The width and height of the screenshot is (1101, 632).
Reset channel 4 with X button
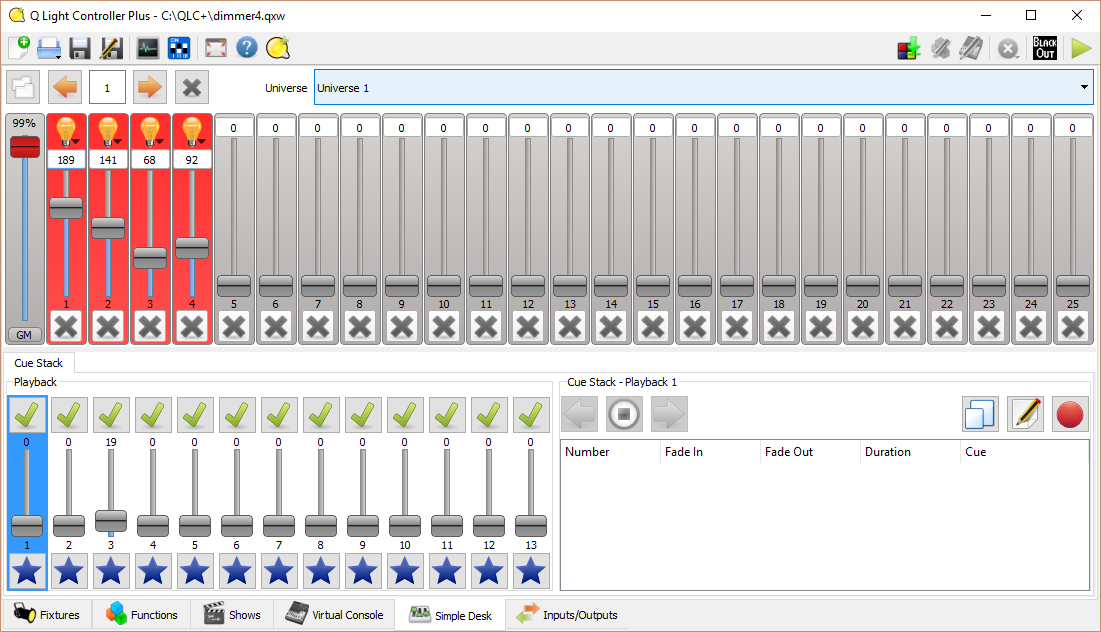coord(192,327)
